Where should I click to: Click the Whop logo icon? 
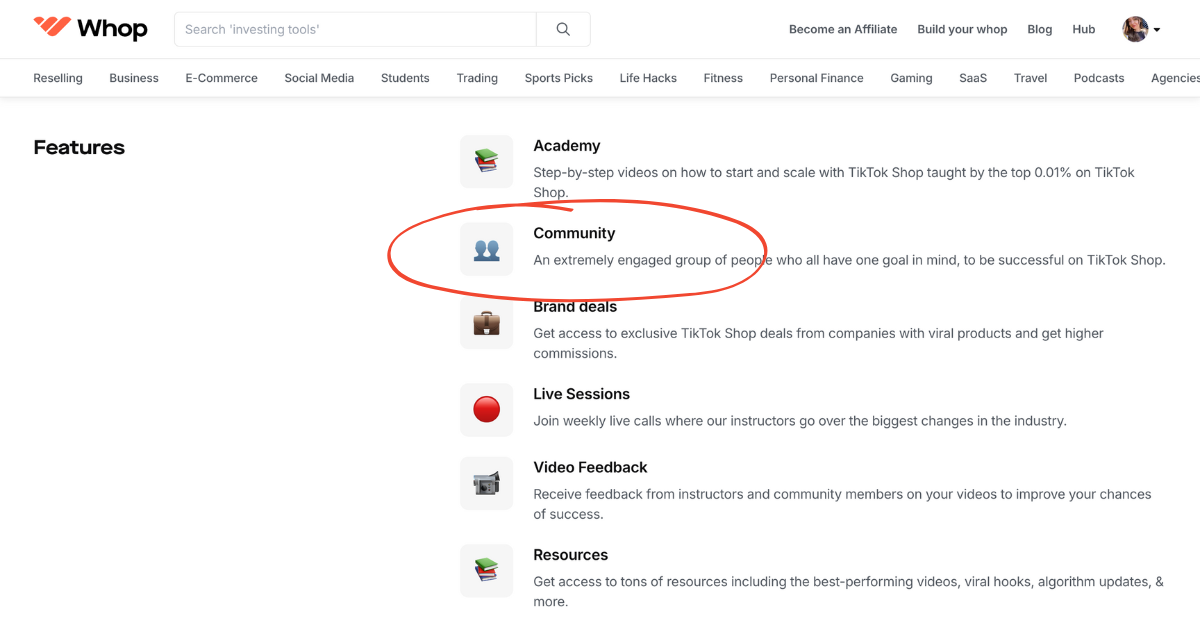coord(50,28)
